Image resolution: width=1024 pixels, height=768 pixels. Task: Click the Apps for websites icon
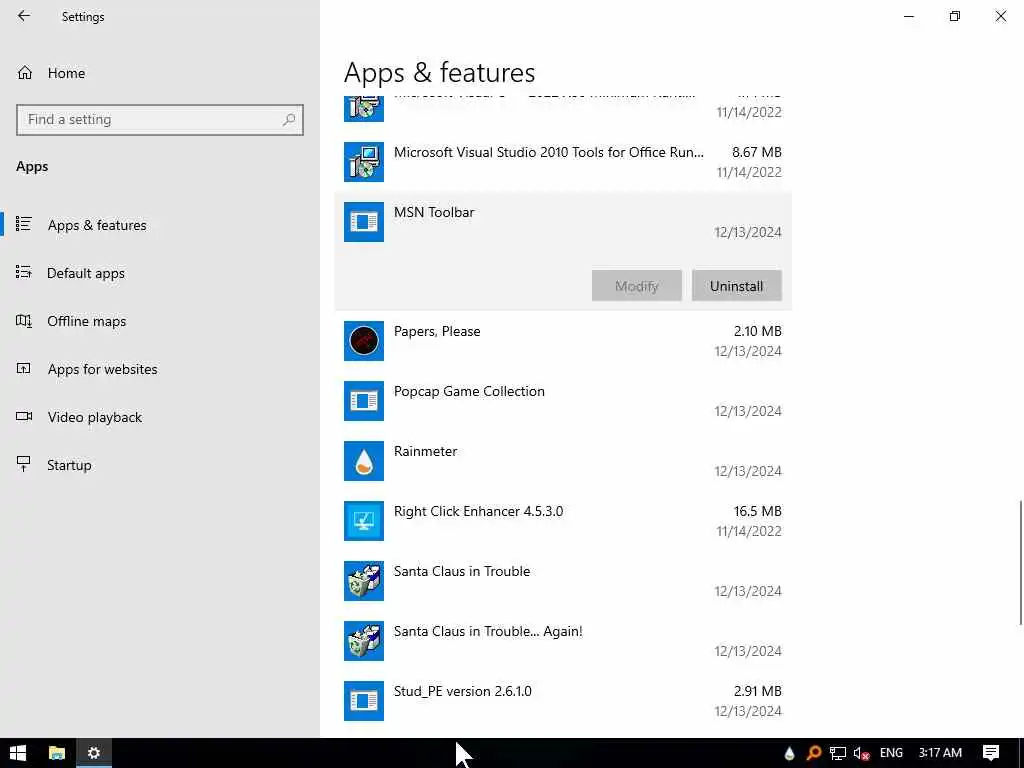click(x=24, y=368)
